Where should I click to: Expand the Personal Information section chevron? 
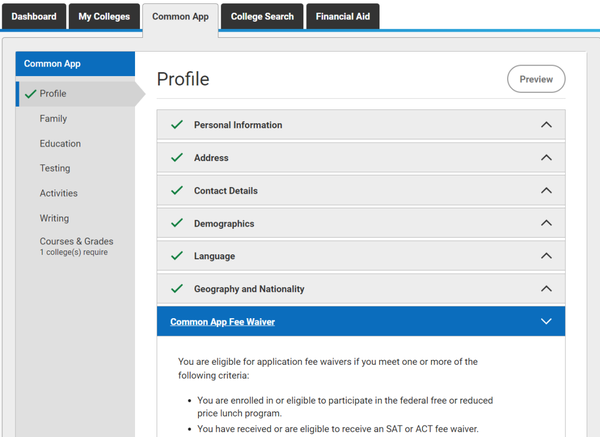pos(546,125)
